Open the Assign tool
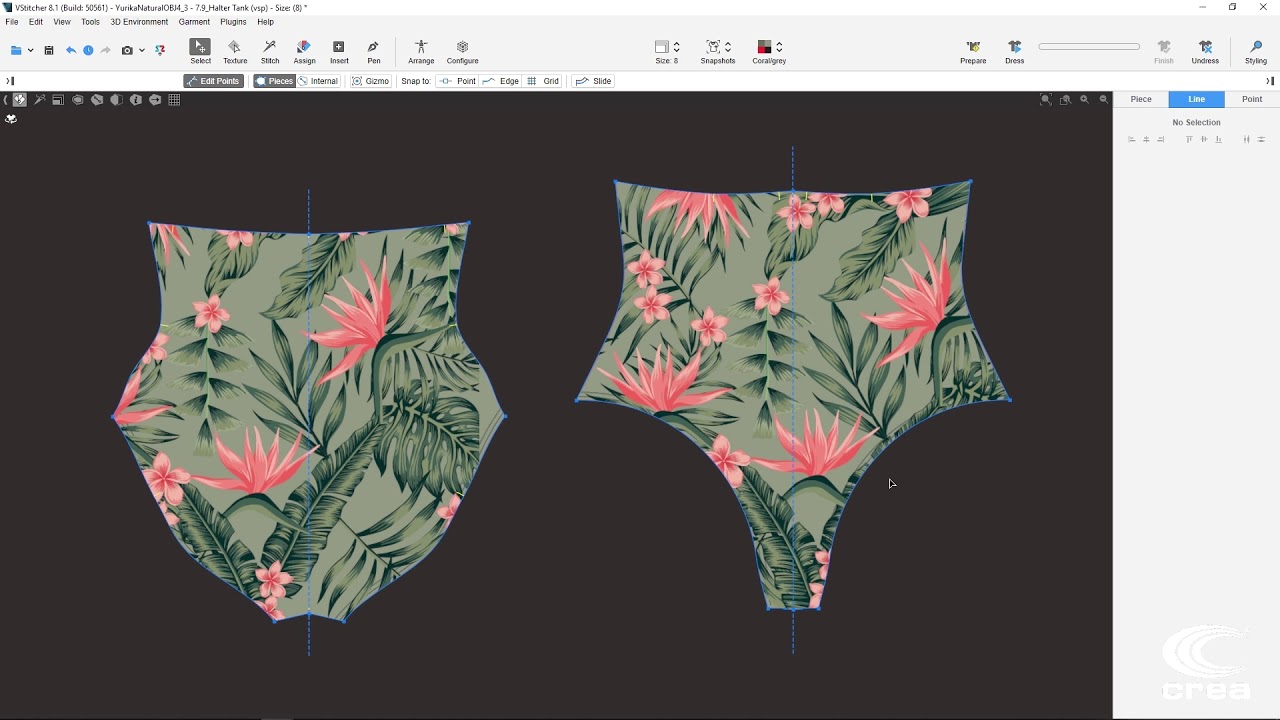The image size is (1280, 720). (304, 52)
